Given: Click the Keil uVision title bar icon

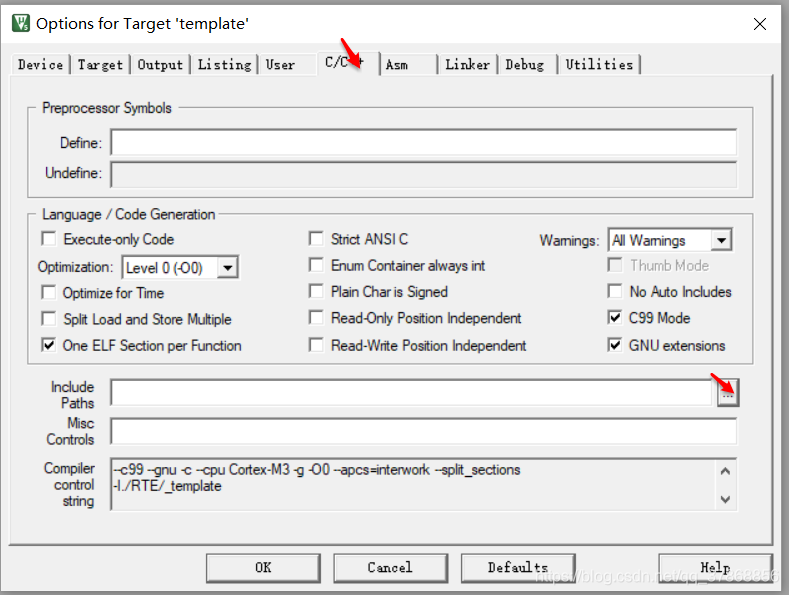Looking at the screenshot, I should click(x=21, y=23).
